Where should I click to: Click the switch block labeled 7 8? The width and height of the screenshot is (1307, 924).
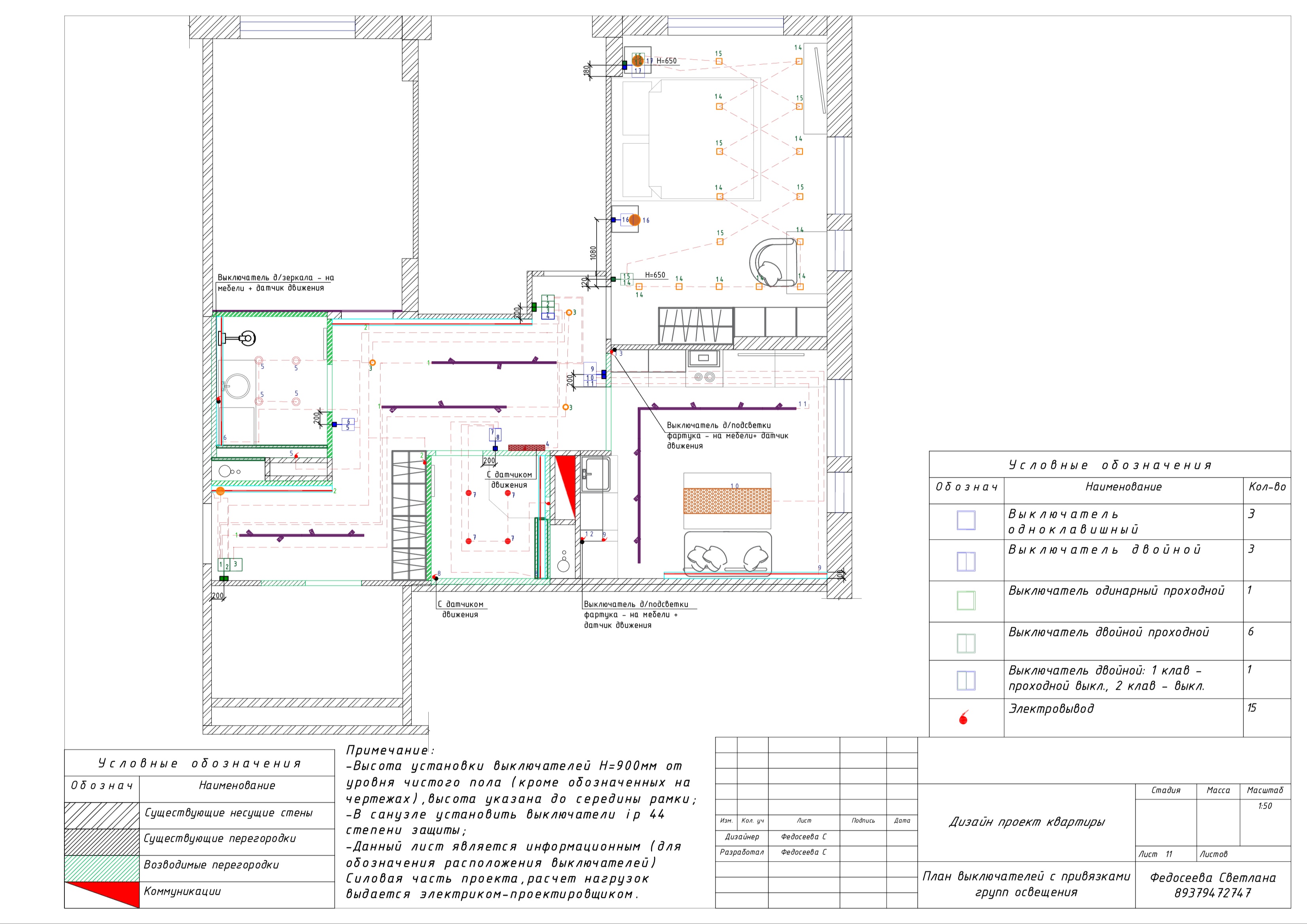pos(495,435)
